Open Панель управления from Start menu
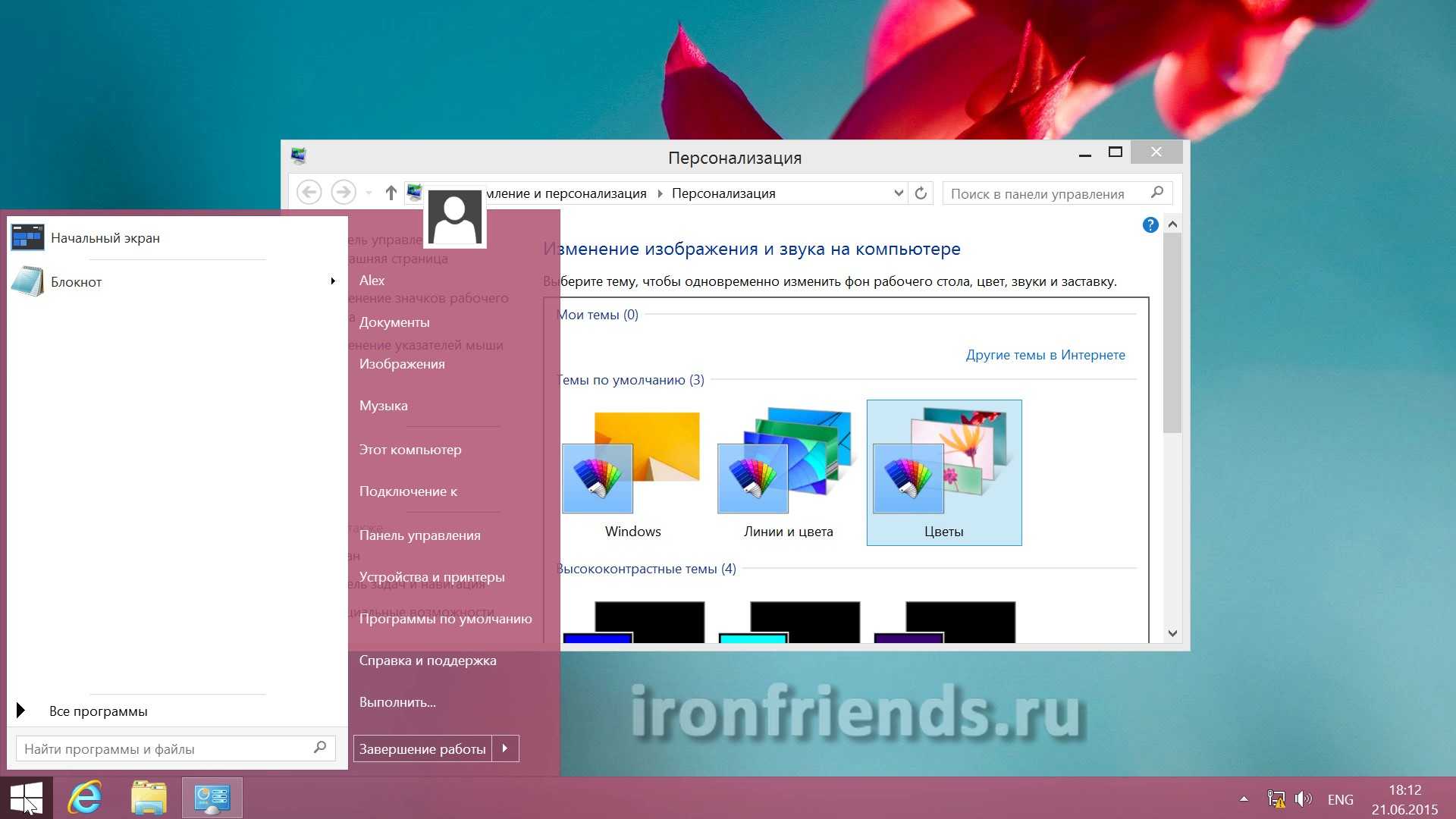The image size is (1456, 819). point(419,535)
